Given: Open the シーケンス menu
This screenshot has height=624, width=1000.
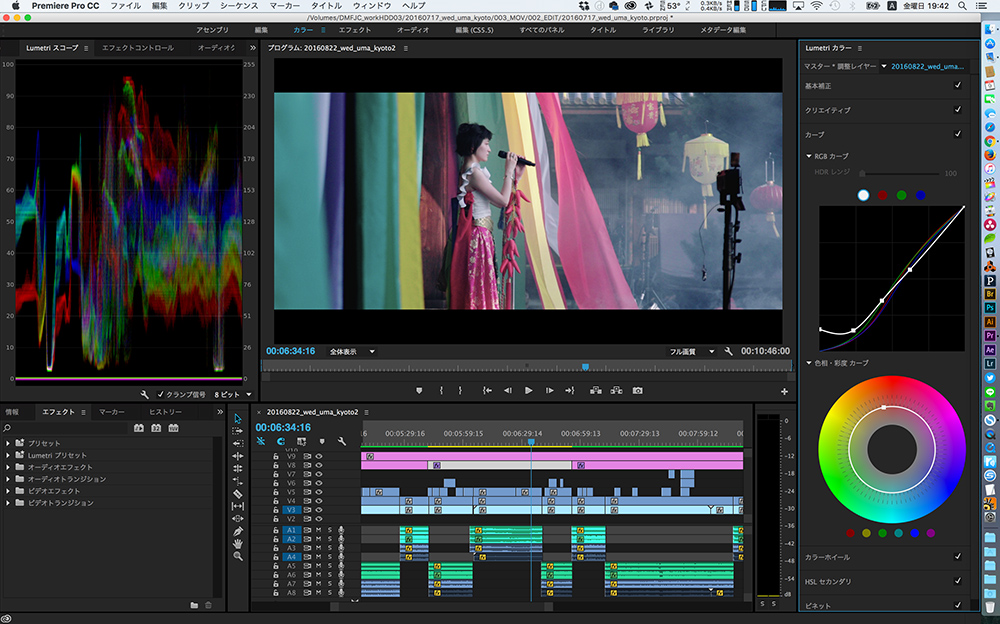Looking at the screenshot, I should tap(238, 6).
